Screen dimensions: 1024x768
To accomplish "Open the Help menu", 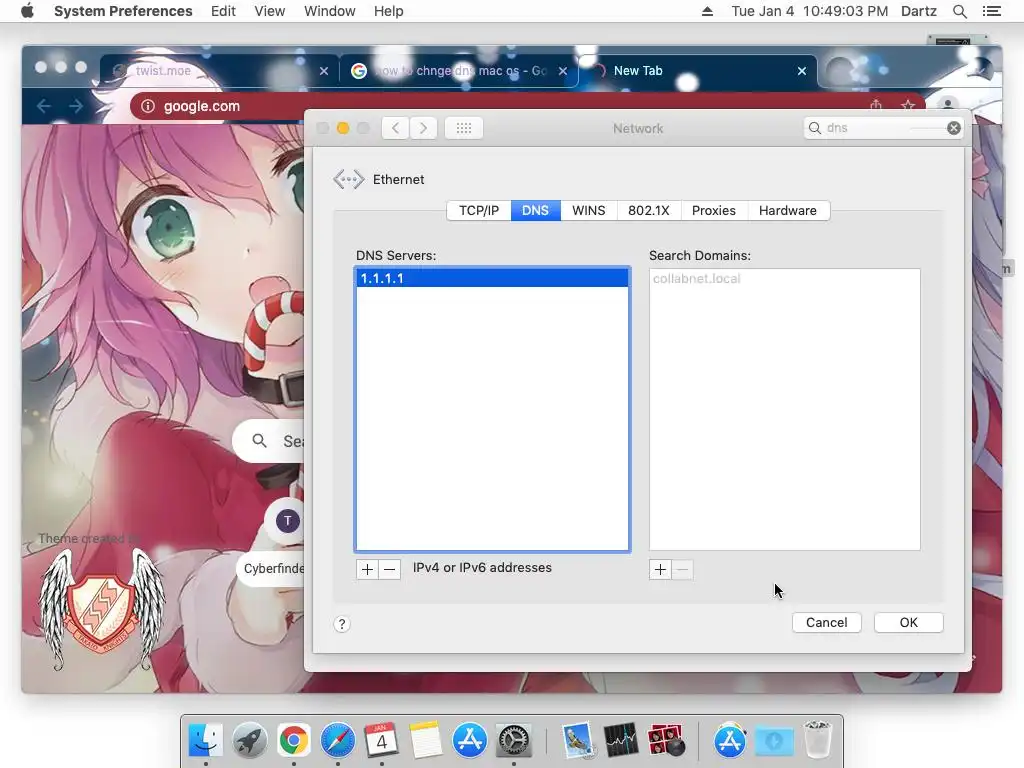I will pos(389,11).
